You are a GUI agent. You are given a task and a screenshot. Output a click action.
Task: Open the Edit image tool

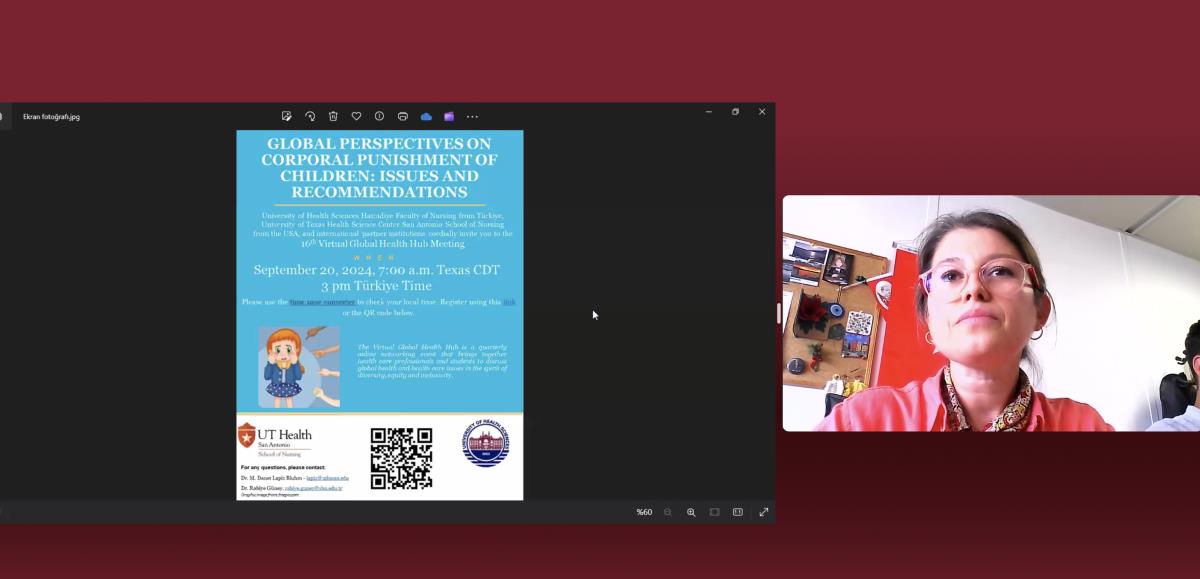click(x=287, y=116)
